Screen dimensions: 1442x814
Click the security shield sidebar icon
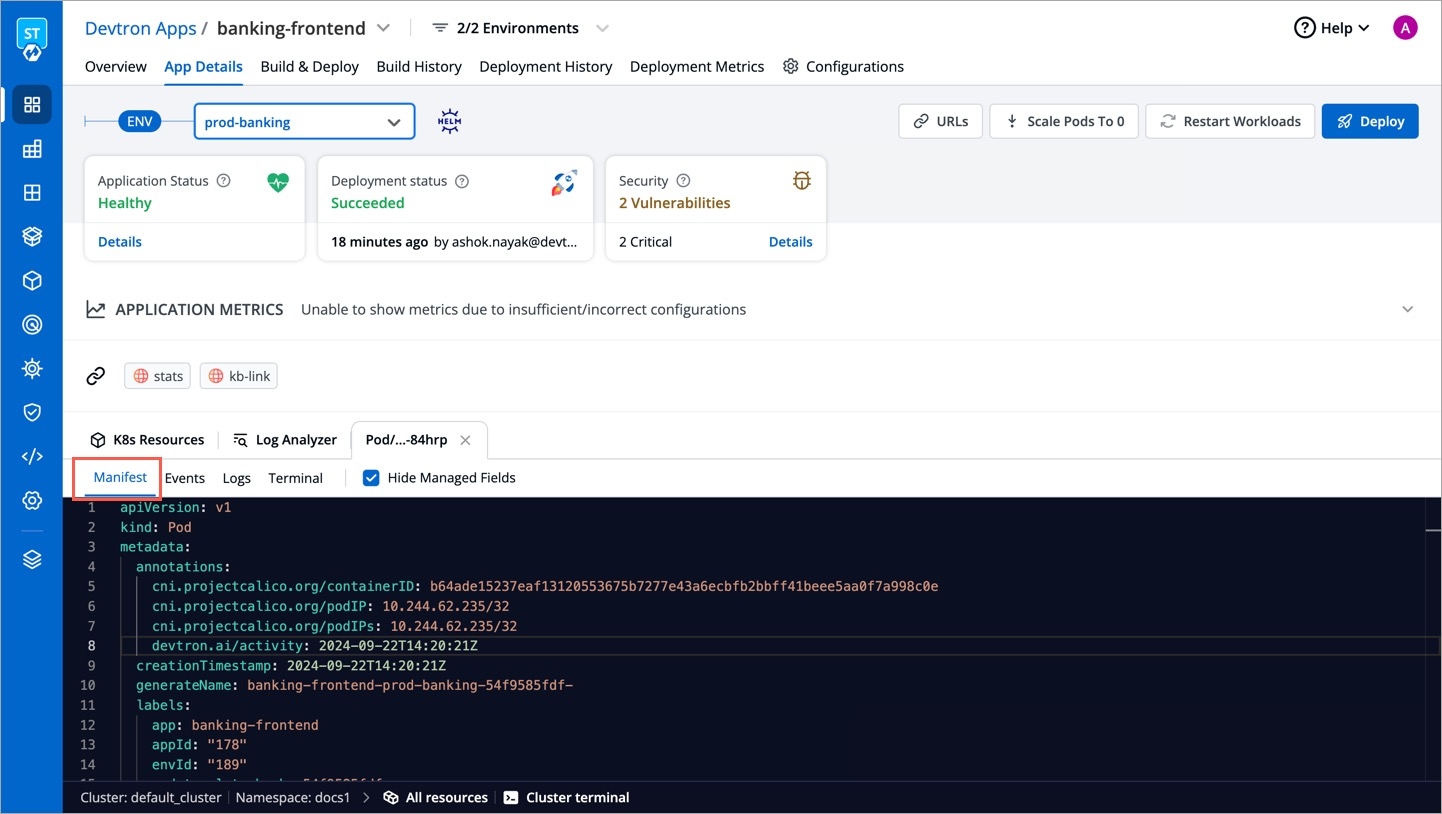point(32,412)
